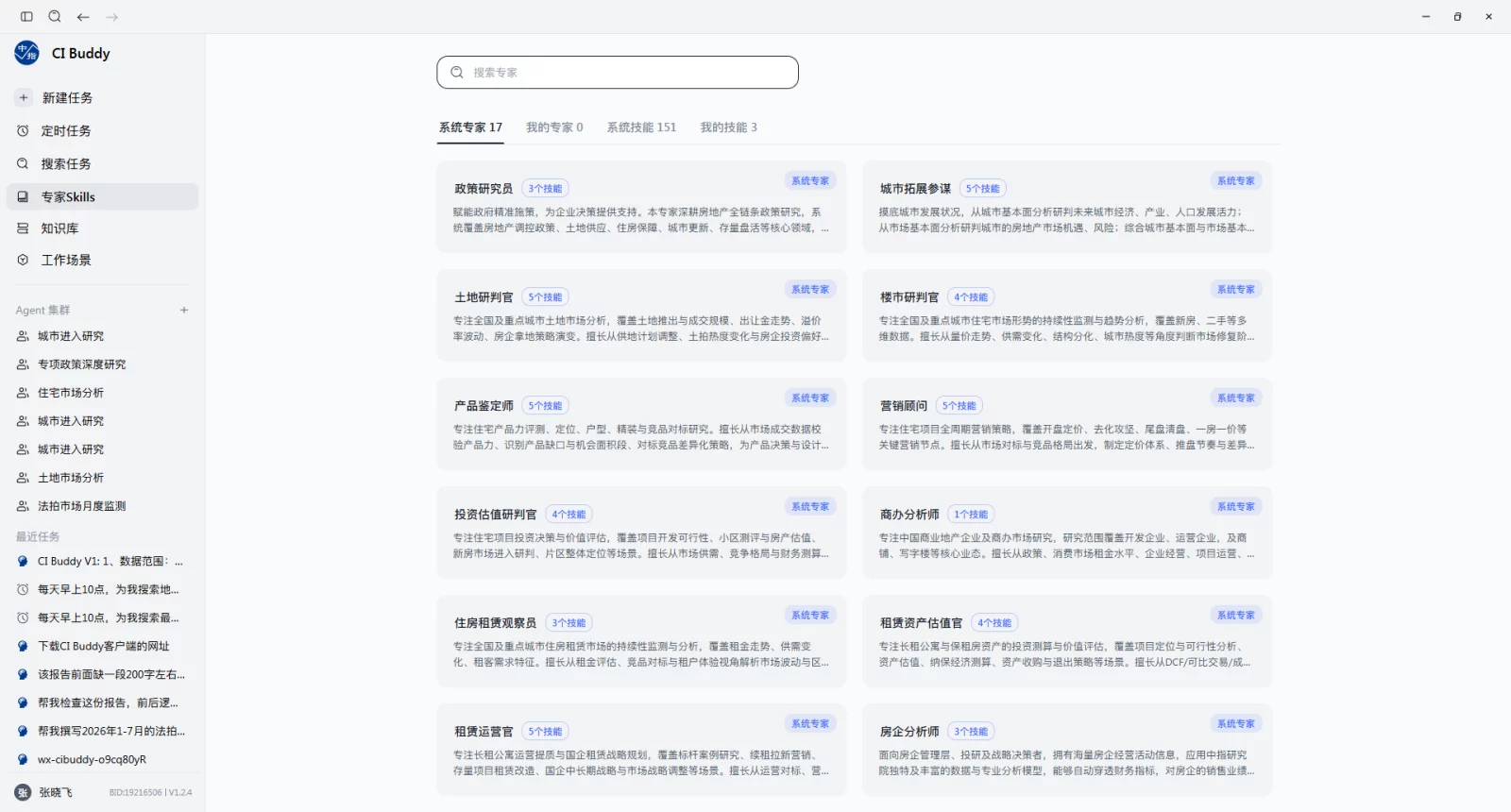Image resolution: width=1511 pixels, height=812 pixels.
Task: Click 系统专家 tag on 房企分析师 card
Action: pos(1236,723)
